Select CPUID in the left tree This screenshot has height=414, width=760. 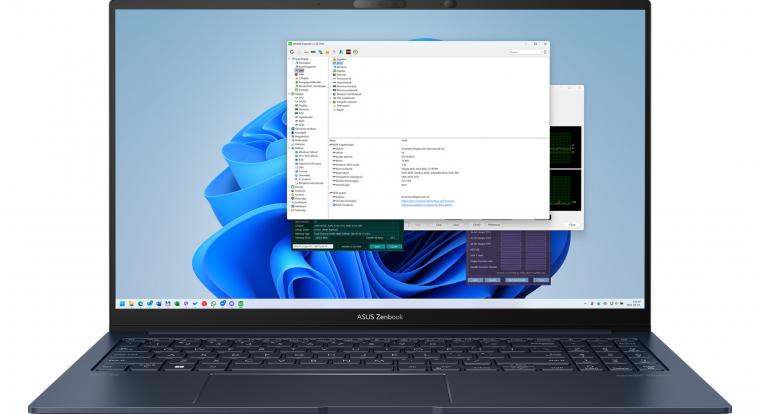301,101
